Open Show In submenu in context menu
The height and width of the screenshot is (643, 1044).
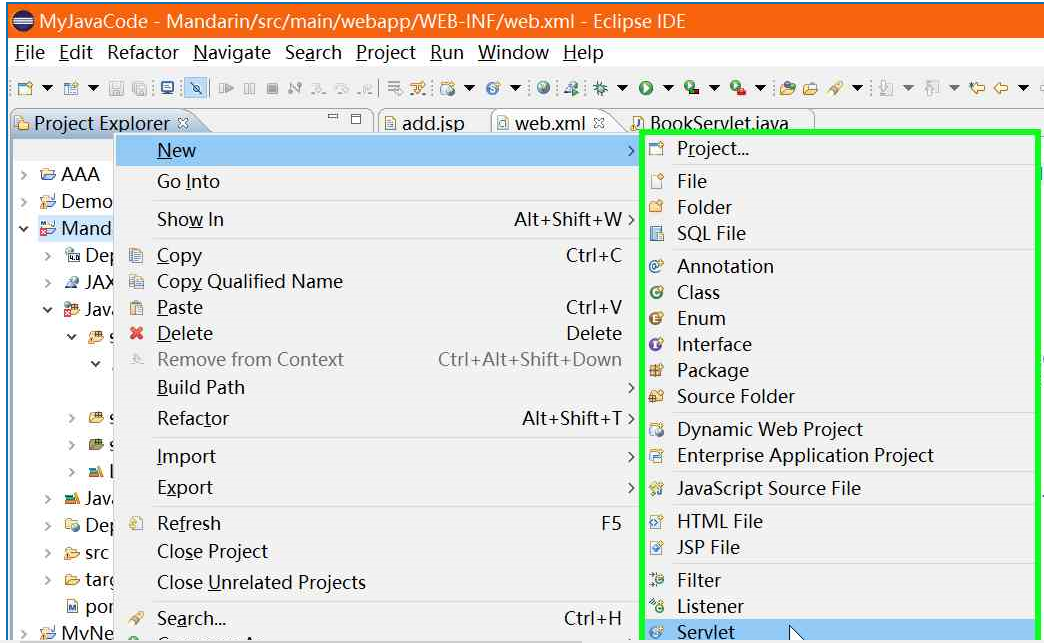click(x=377, y=220)
